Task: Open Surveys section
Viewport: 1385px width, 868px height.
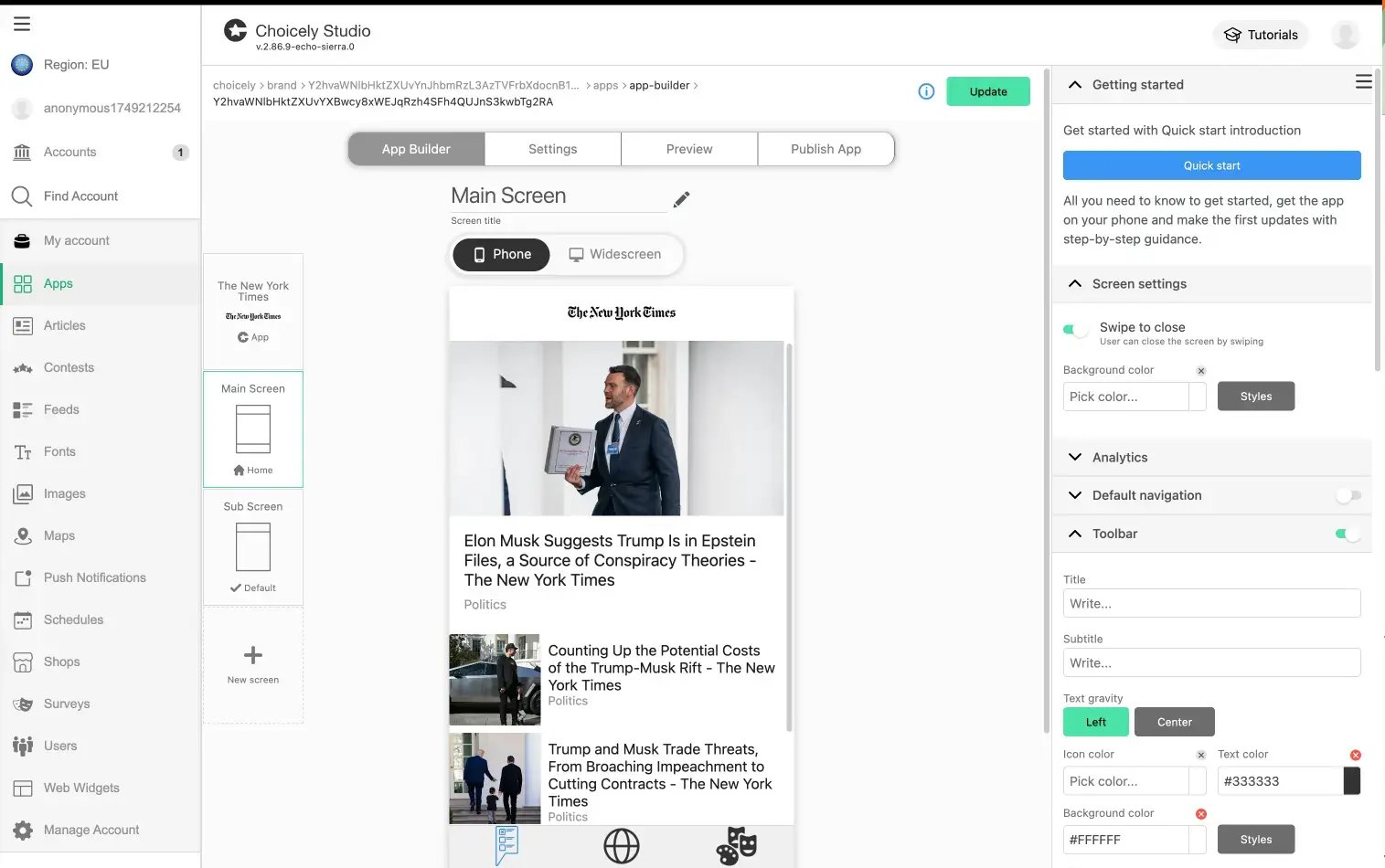Action: [x=100, y=704]
